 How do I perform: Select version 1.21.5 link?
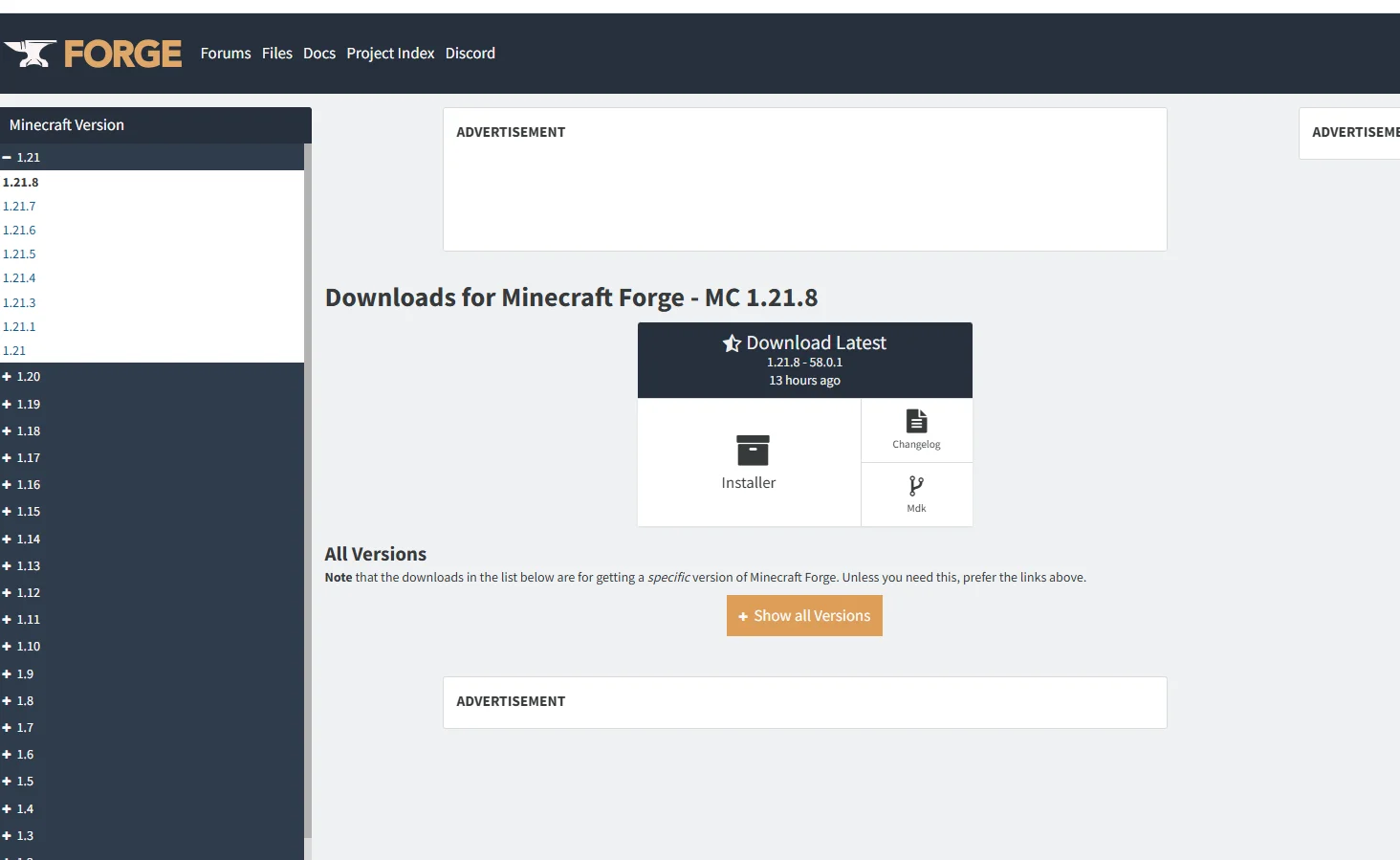19,254
